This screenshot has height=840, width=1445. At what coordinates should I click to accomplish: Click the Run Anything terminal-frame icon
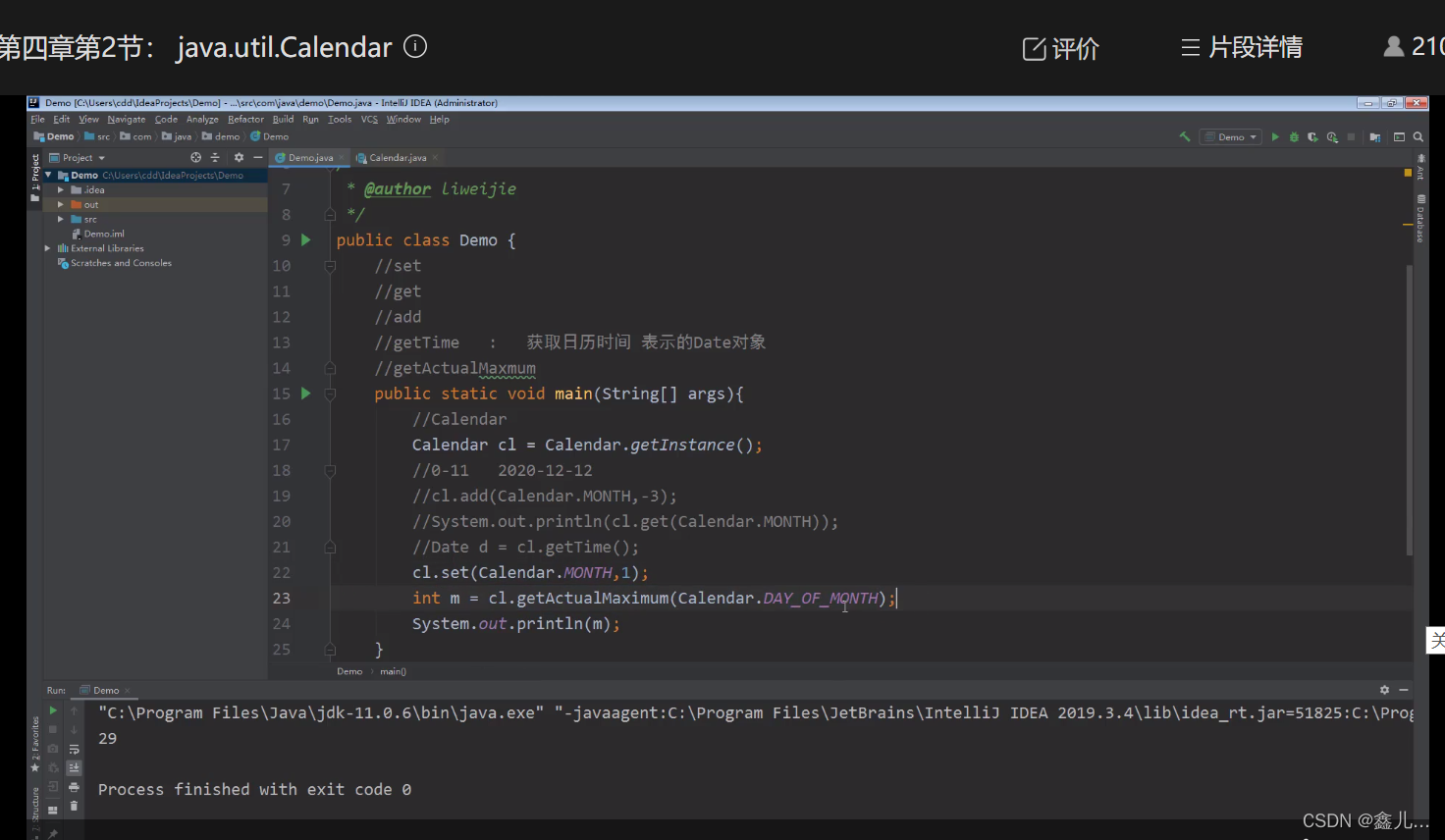tap(1399, 137)
